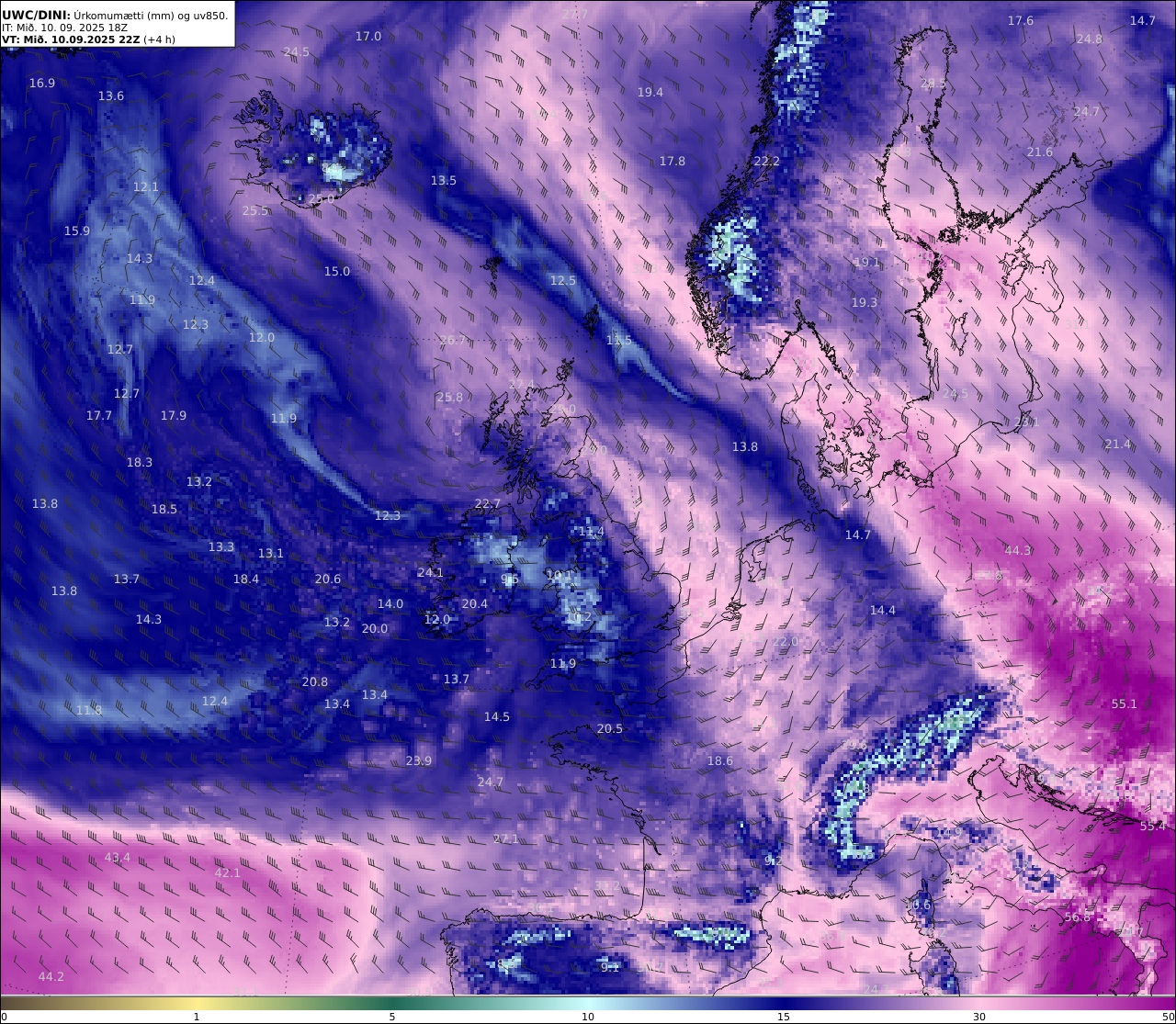
Task: Click the 'UWC/DINI: Úrkomumætti (mm) og uv850.' title
Action: tap(115, 15)
